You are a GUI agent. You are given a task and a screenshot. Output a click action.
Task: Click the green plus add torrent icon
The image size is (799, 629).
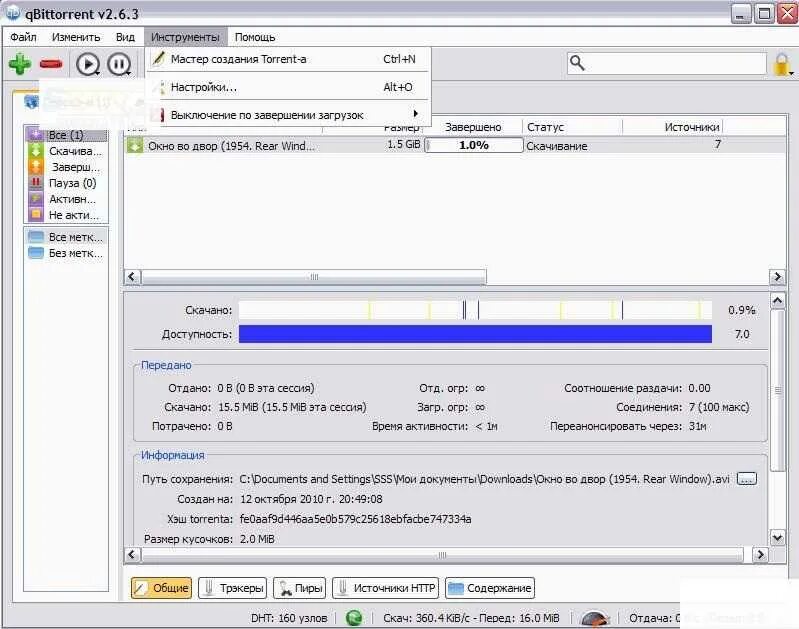point(20,64)
